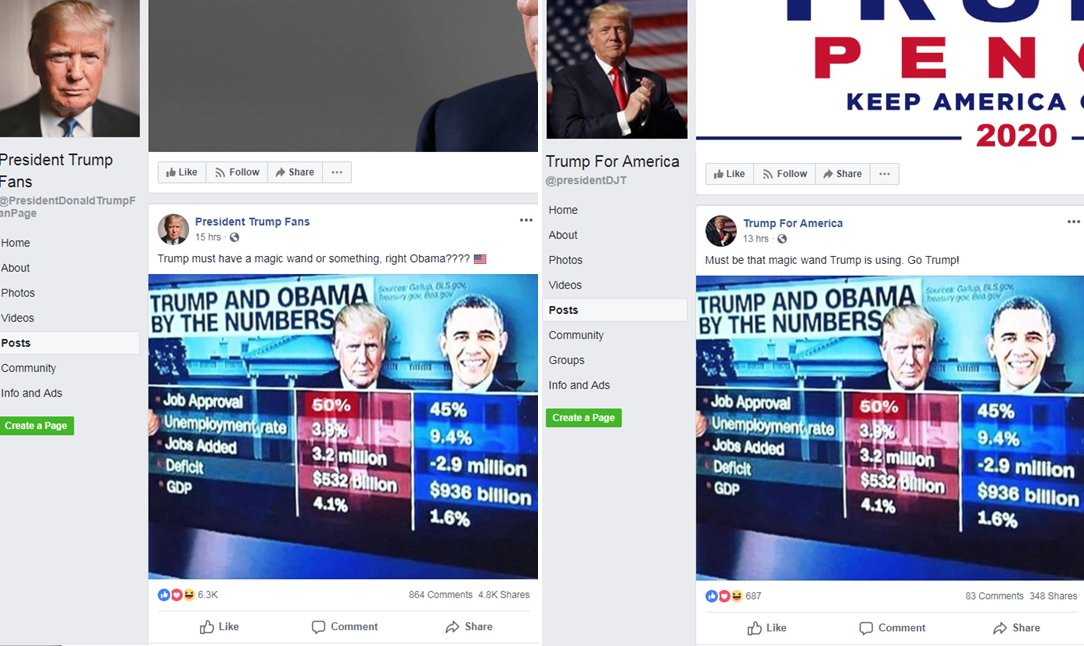Share the President Trump Fans page from header bar
The width and height of the screenshot is (1084, 646).
(295, 172)
